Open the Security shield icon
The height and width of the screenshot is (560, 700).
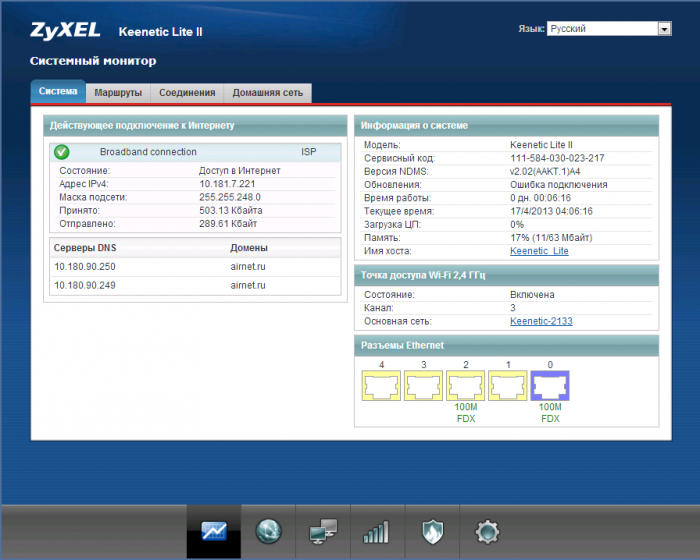click(431, 531)
